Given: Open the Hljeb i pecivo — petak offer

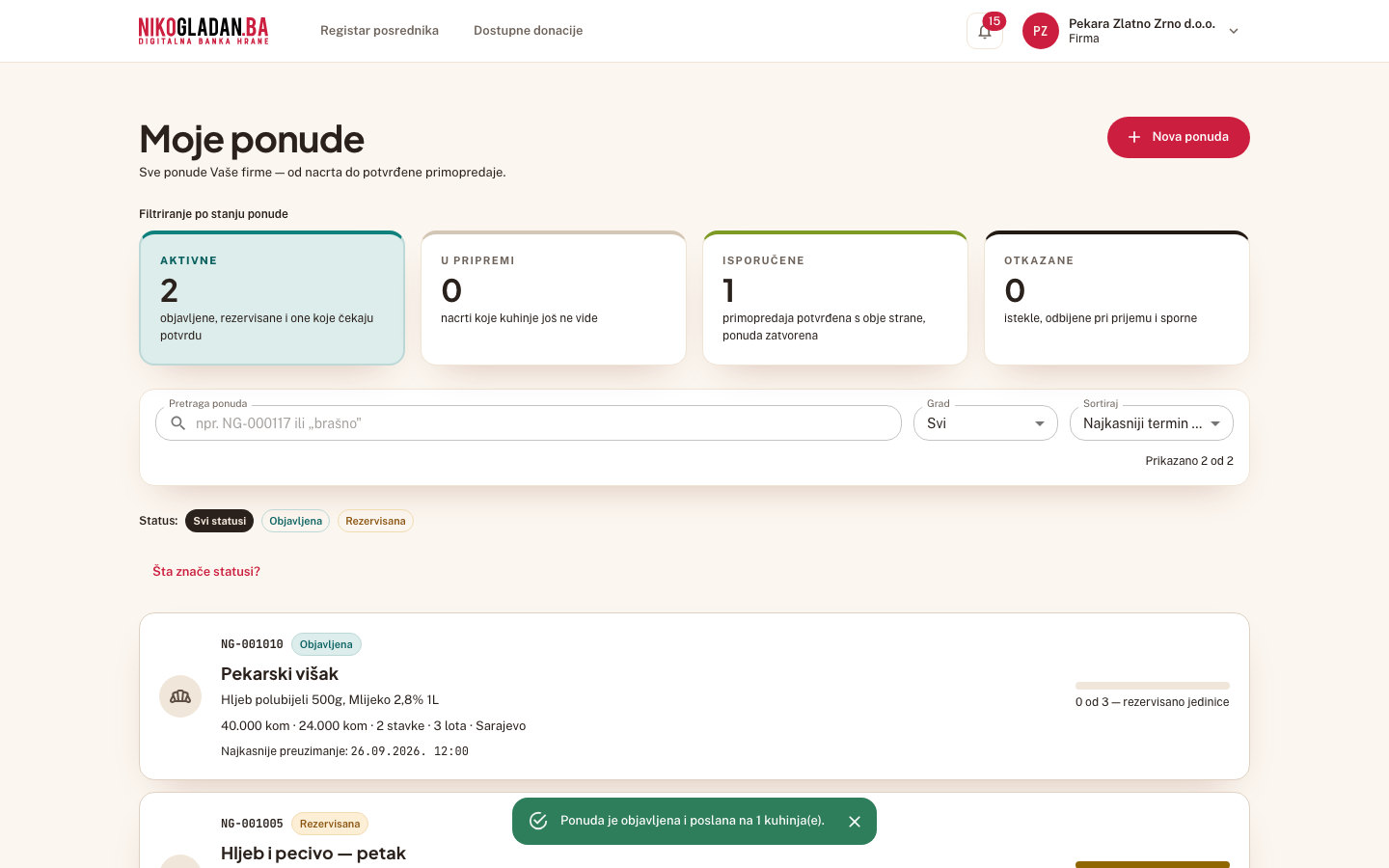Looking at the screenshot, I should coord(313,854).
